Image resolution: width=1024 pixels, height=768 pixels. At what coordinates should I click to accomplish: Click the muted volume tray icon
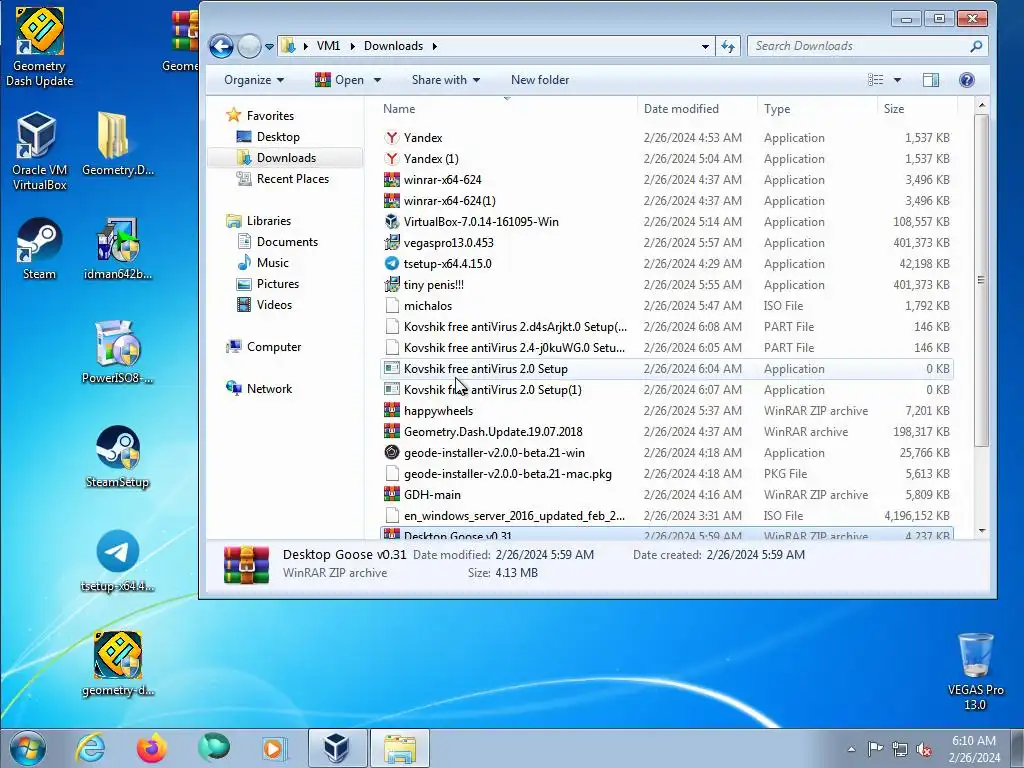924,749
